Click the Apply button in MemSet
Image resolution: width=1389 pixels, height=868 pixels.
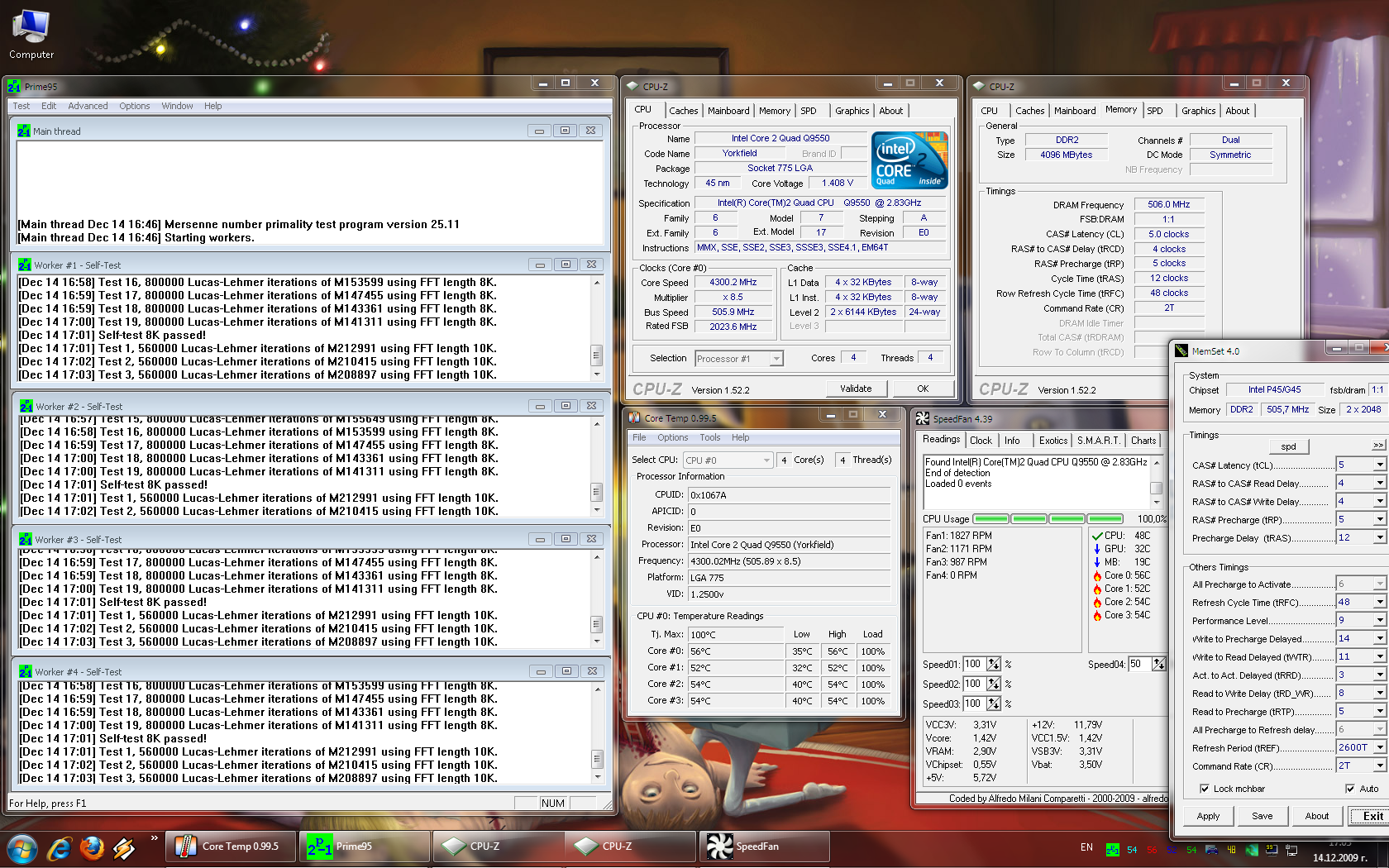1208,816
